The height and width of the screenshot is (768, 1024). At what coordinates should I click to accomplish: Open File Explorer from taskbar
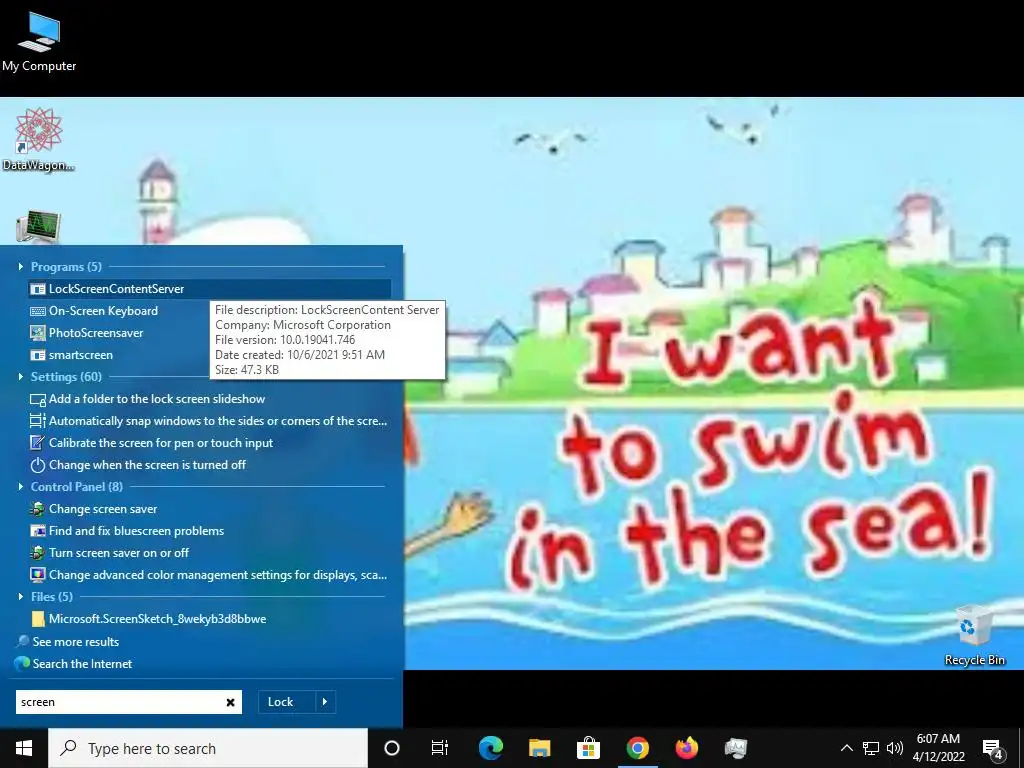pos(539,748)
